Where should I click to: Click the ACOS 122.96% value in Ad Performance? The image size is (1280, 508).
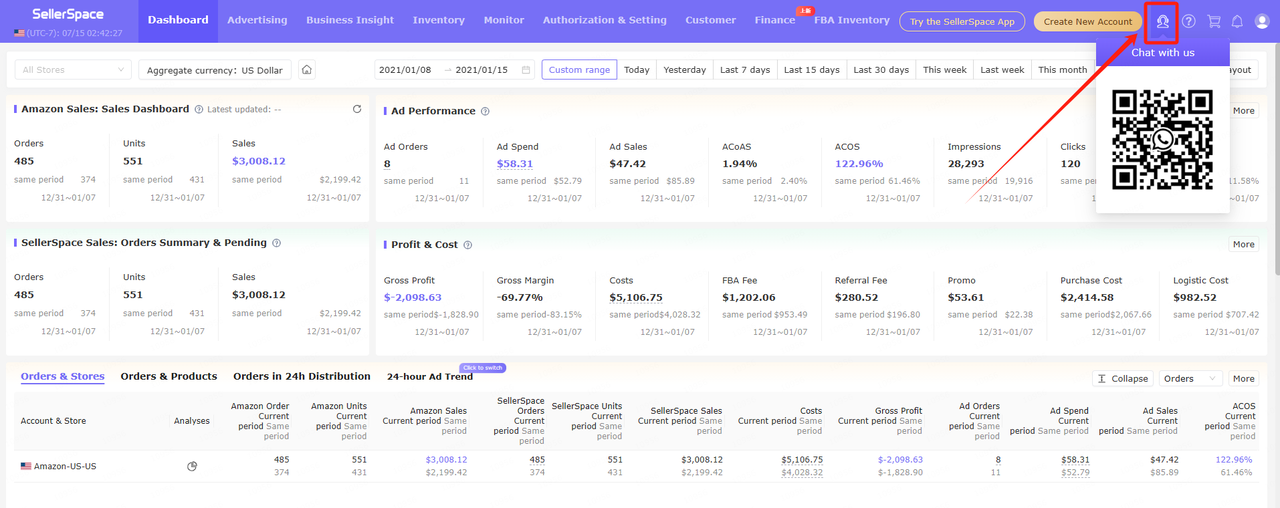point(859,163)
